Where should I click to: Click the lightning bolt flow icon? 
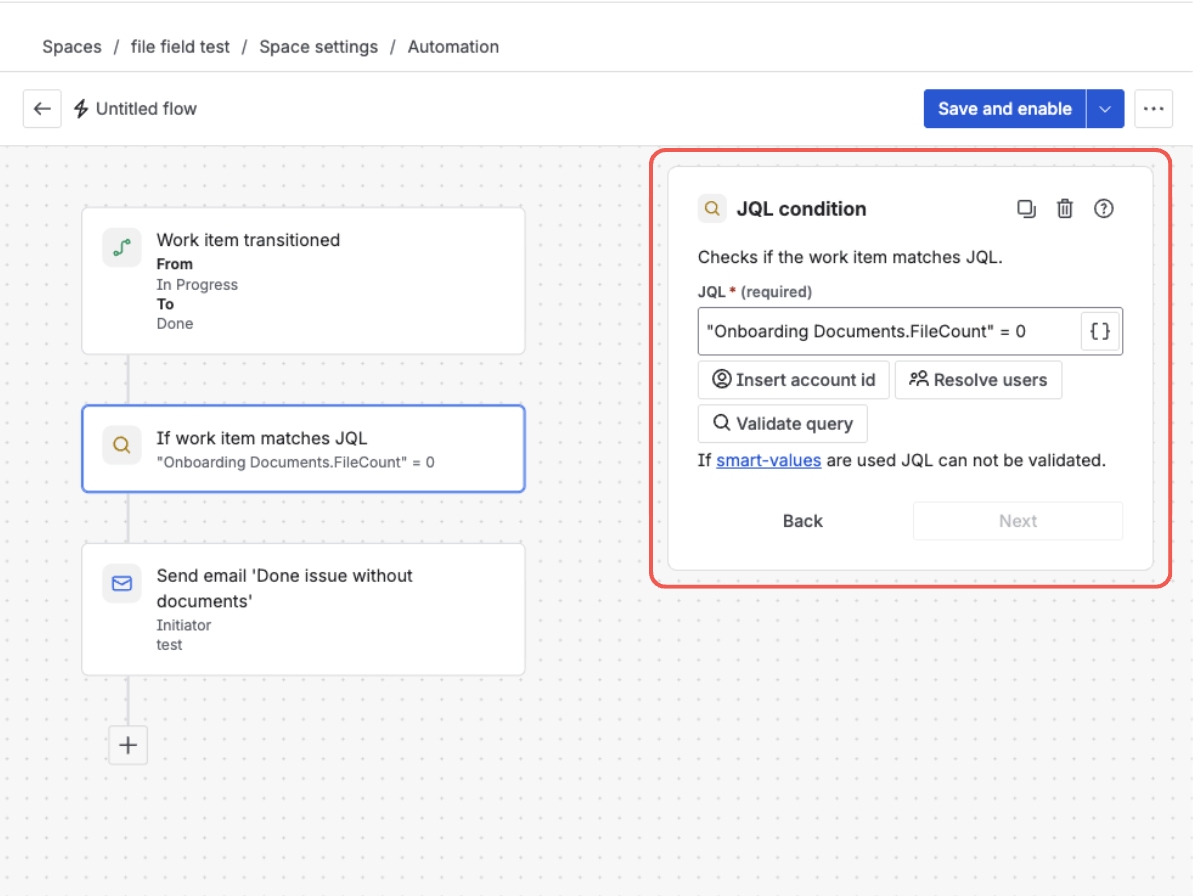[82, 109]
